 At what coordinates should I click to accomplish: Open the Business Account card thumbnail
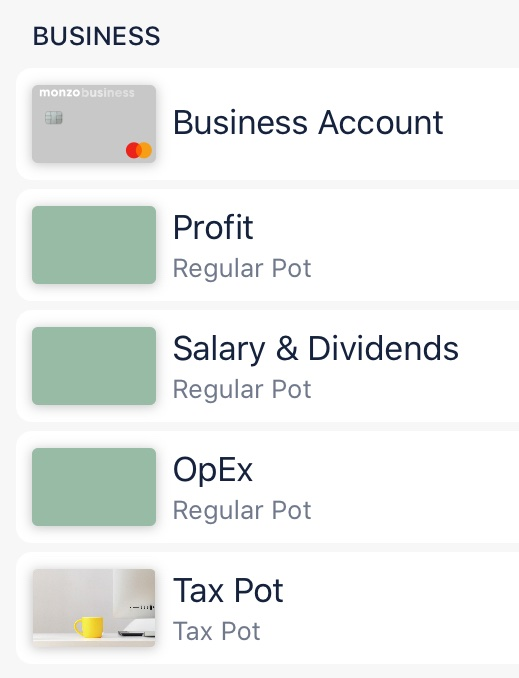coord(94,124)
